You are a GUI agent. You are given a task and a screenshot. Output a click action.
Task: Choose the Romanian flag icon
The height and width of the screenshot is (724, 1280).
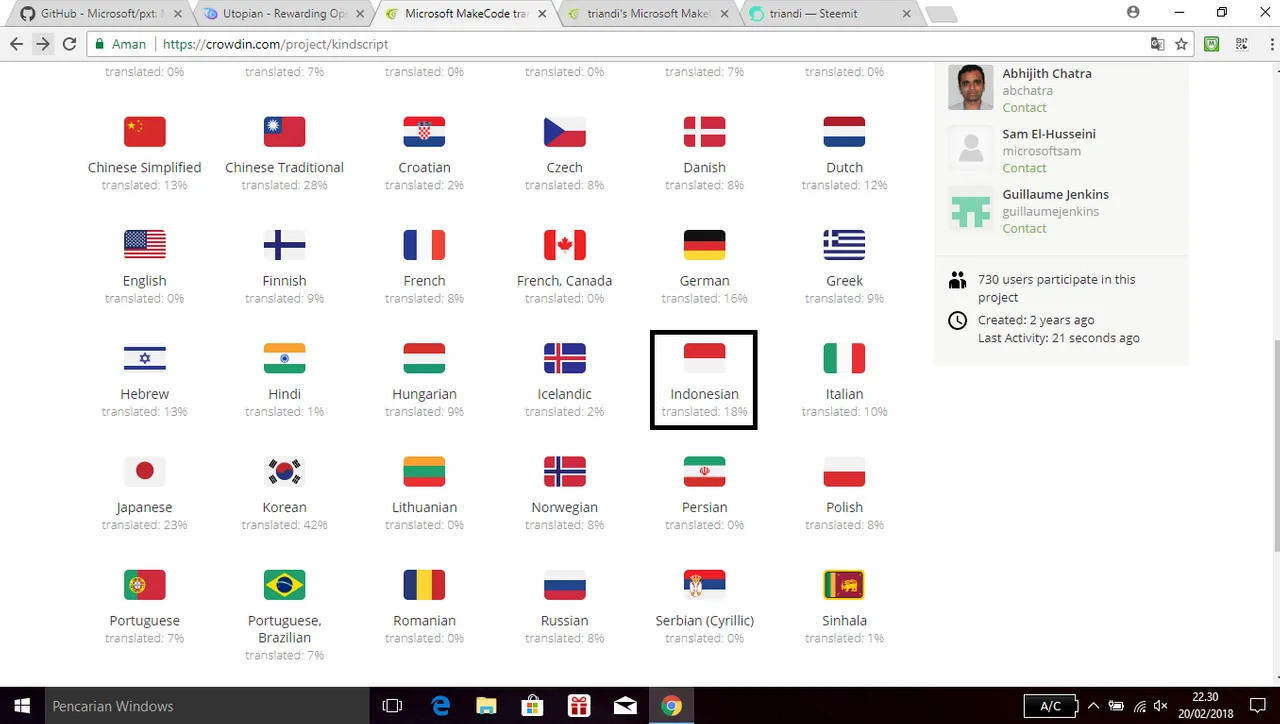(x=424, y=585)
